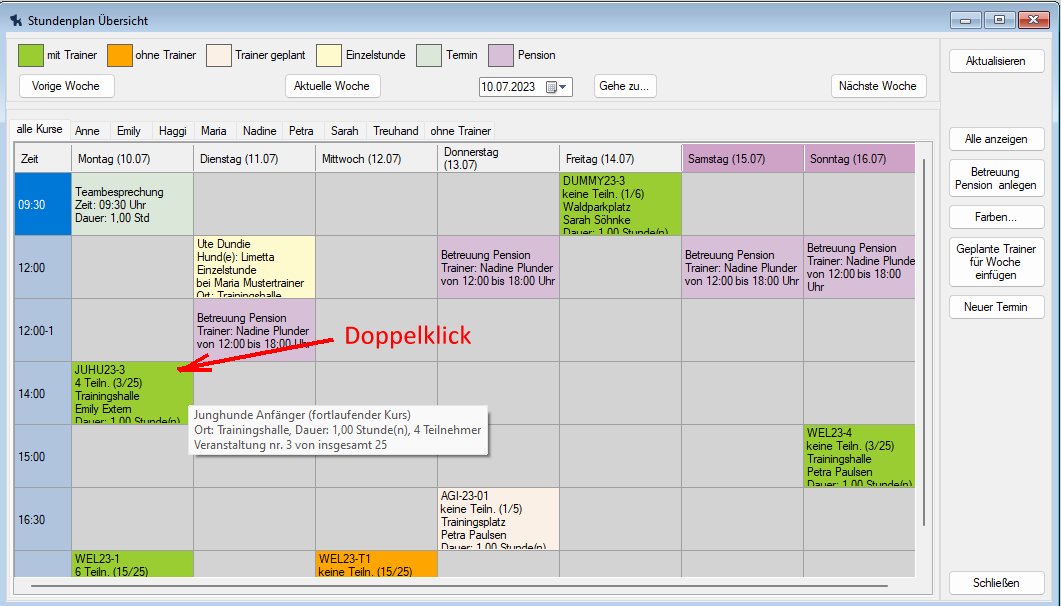This screenshot has width=1061, height=606.
Task: Go to previous week with Vorige Woche
Action: point(66,86)
